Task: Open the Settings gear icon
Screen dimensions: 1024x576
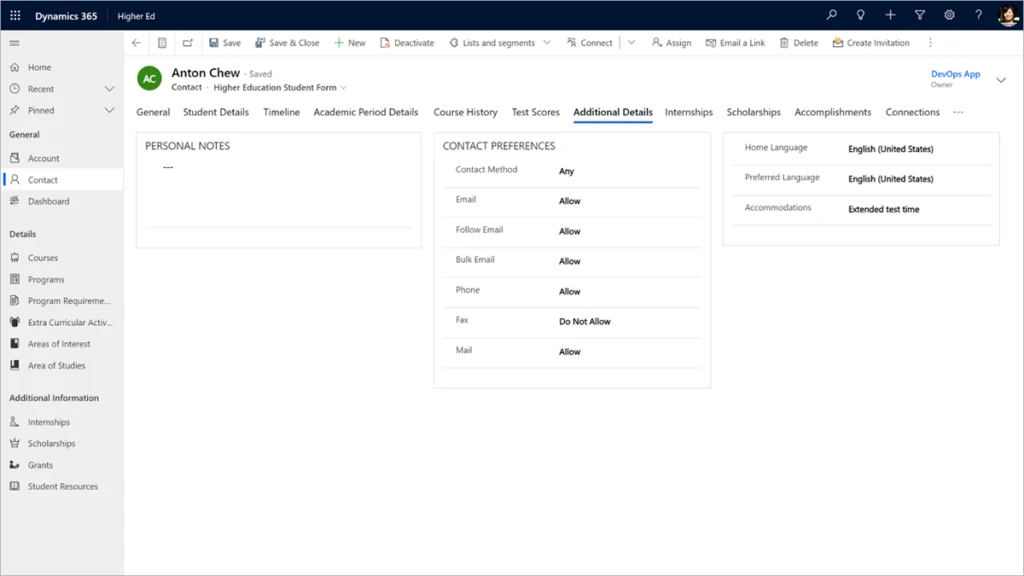Action: [948, 15]
